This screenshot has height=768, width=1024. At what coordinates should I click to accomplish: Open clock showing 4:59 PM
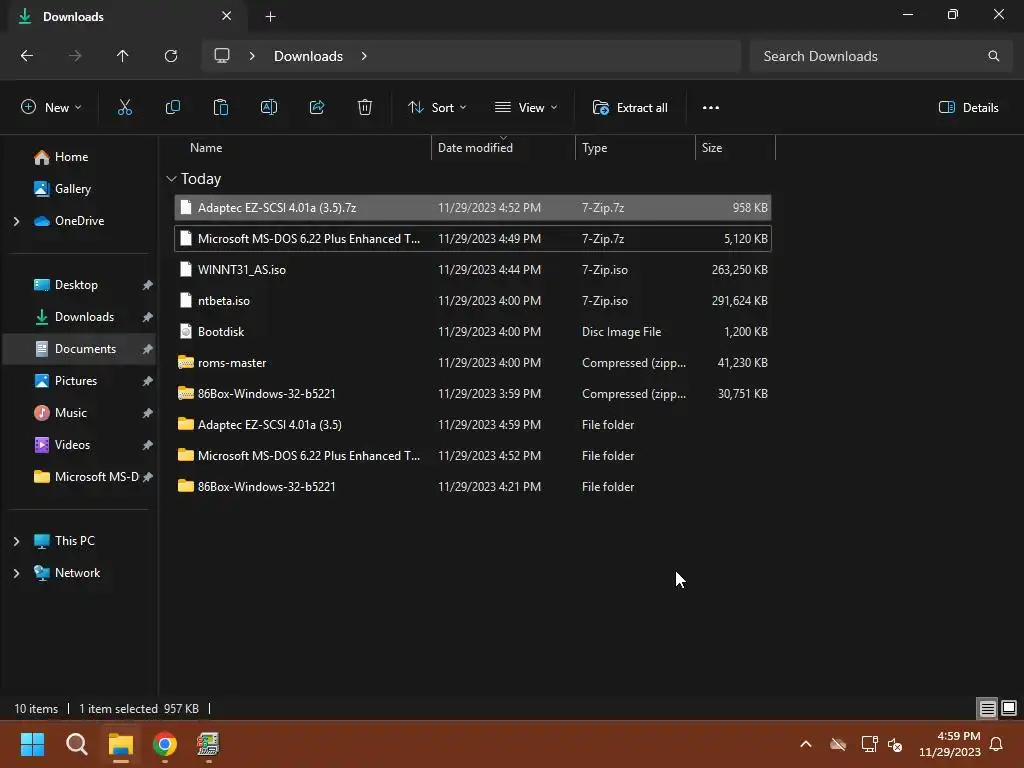coord(950,744)
